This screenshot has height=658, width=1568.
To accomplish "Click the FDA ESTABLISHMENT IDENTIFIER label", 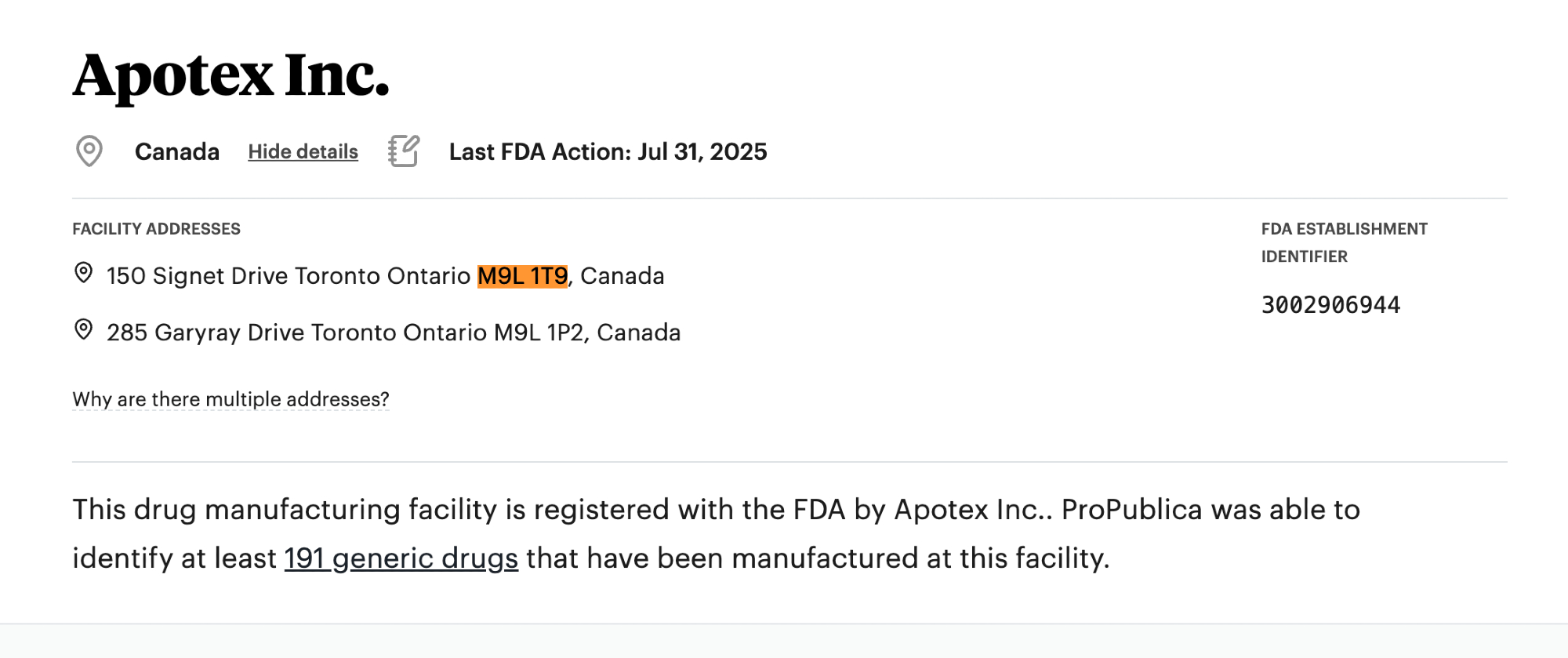I will coord(1344,242).
